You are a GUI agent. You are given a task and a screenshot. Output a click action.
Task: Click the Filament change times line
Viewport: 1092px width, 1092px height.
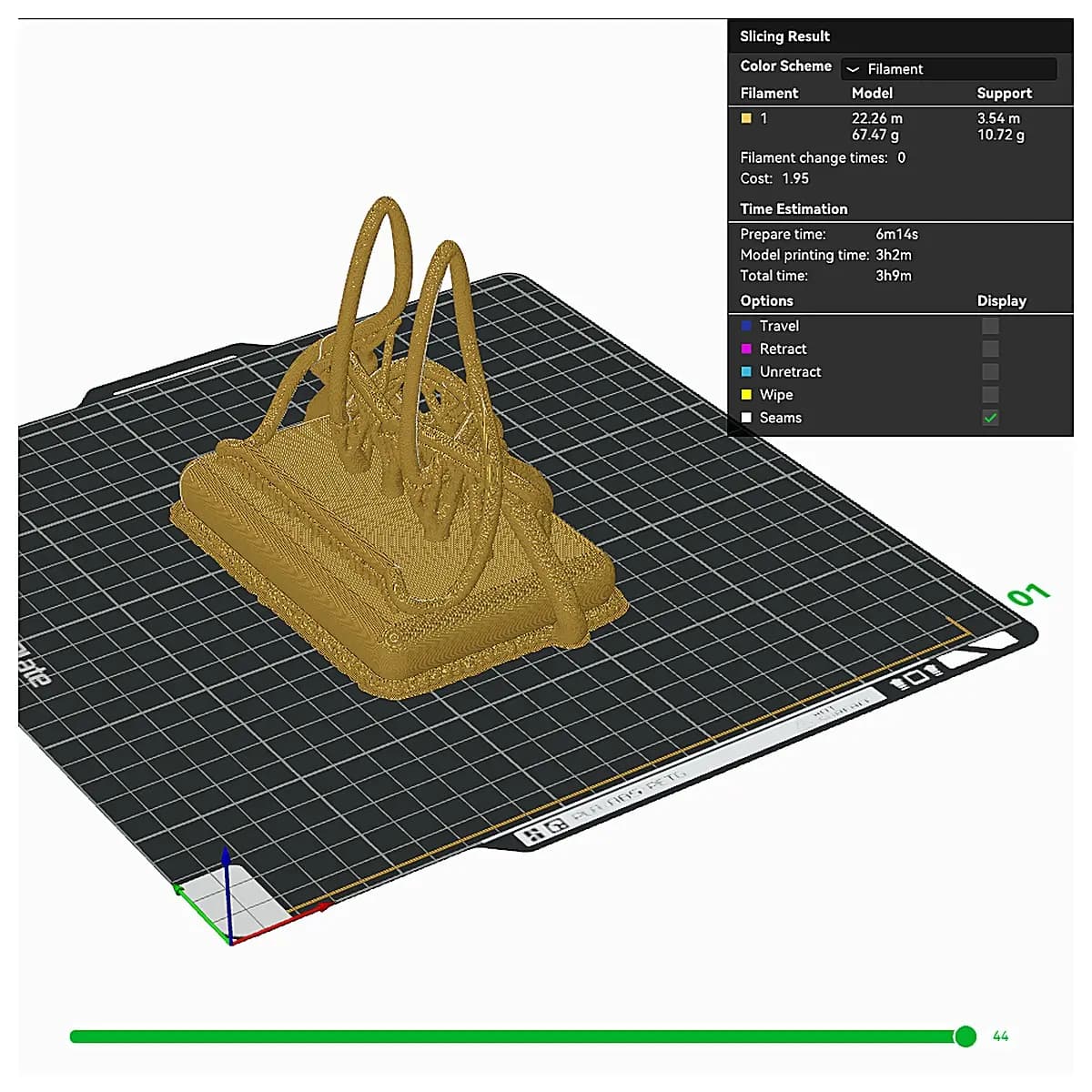point(823,157)
